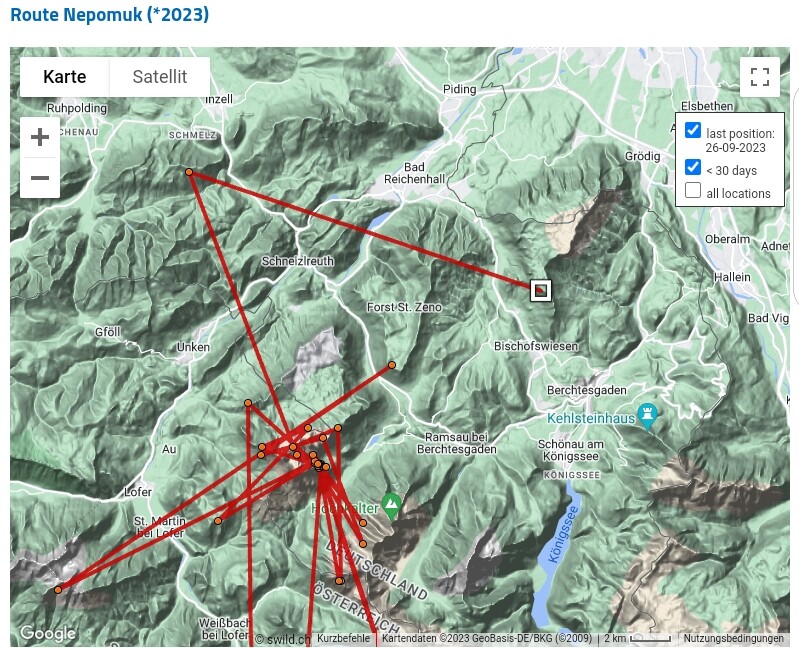Image resolution: width=799 pixels, height=648 pixels.
Task: Click the Weißbach bei Lofer label
Action: pos(224,629)
